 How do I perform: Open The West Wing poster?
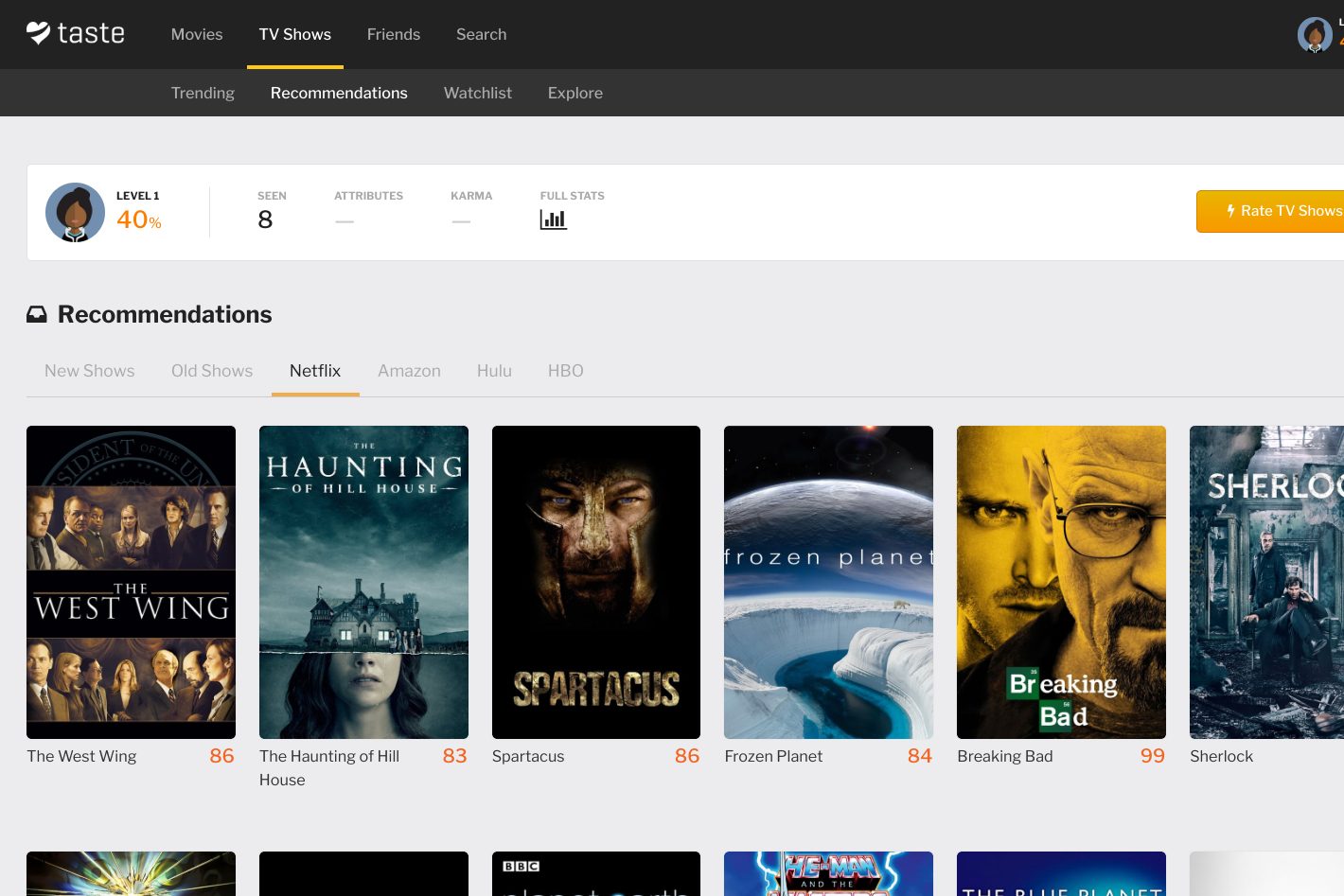click(x=131, y=582)
